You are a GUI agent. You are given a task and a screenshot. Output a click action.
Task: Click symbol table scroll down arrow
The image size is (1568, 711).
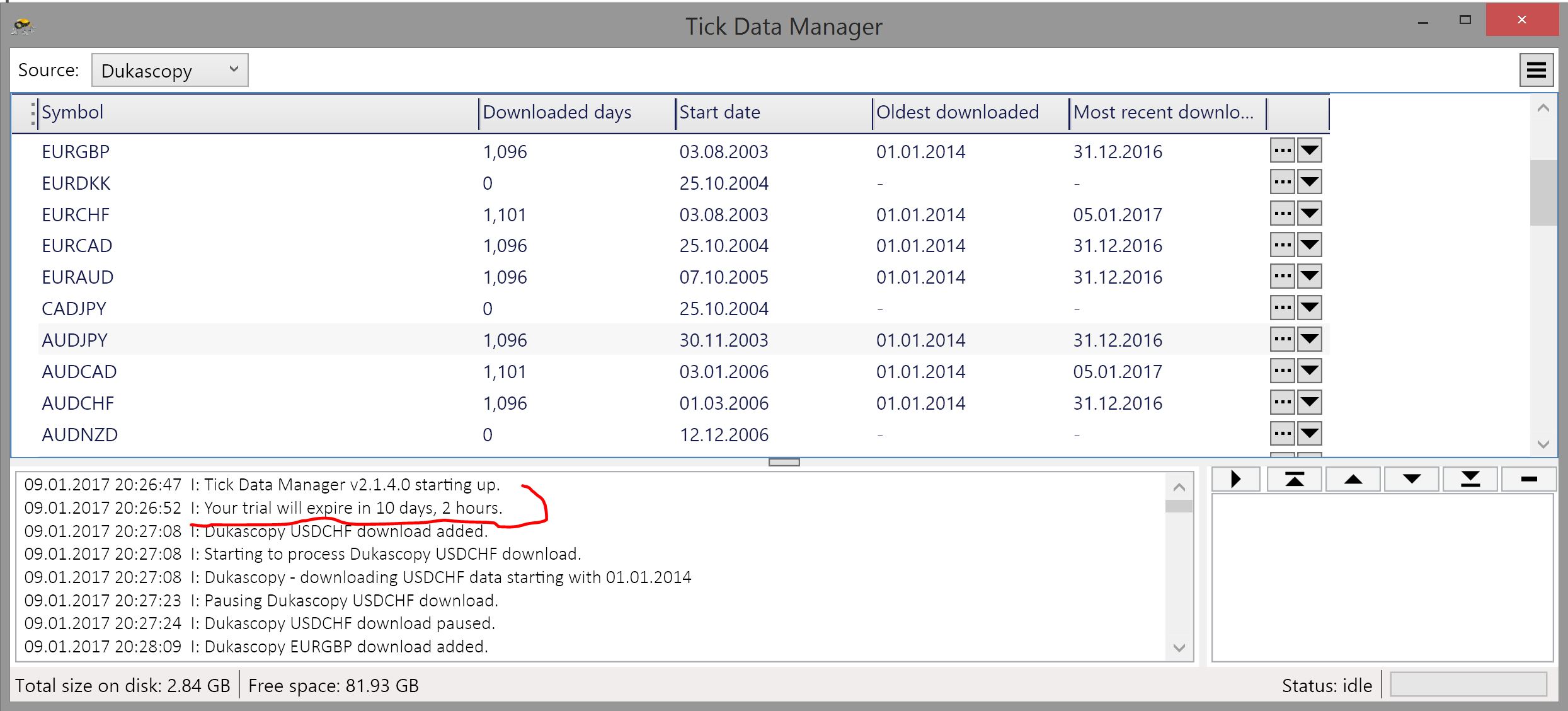coord(1543,444)
